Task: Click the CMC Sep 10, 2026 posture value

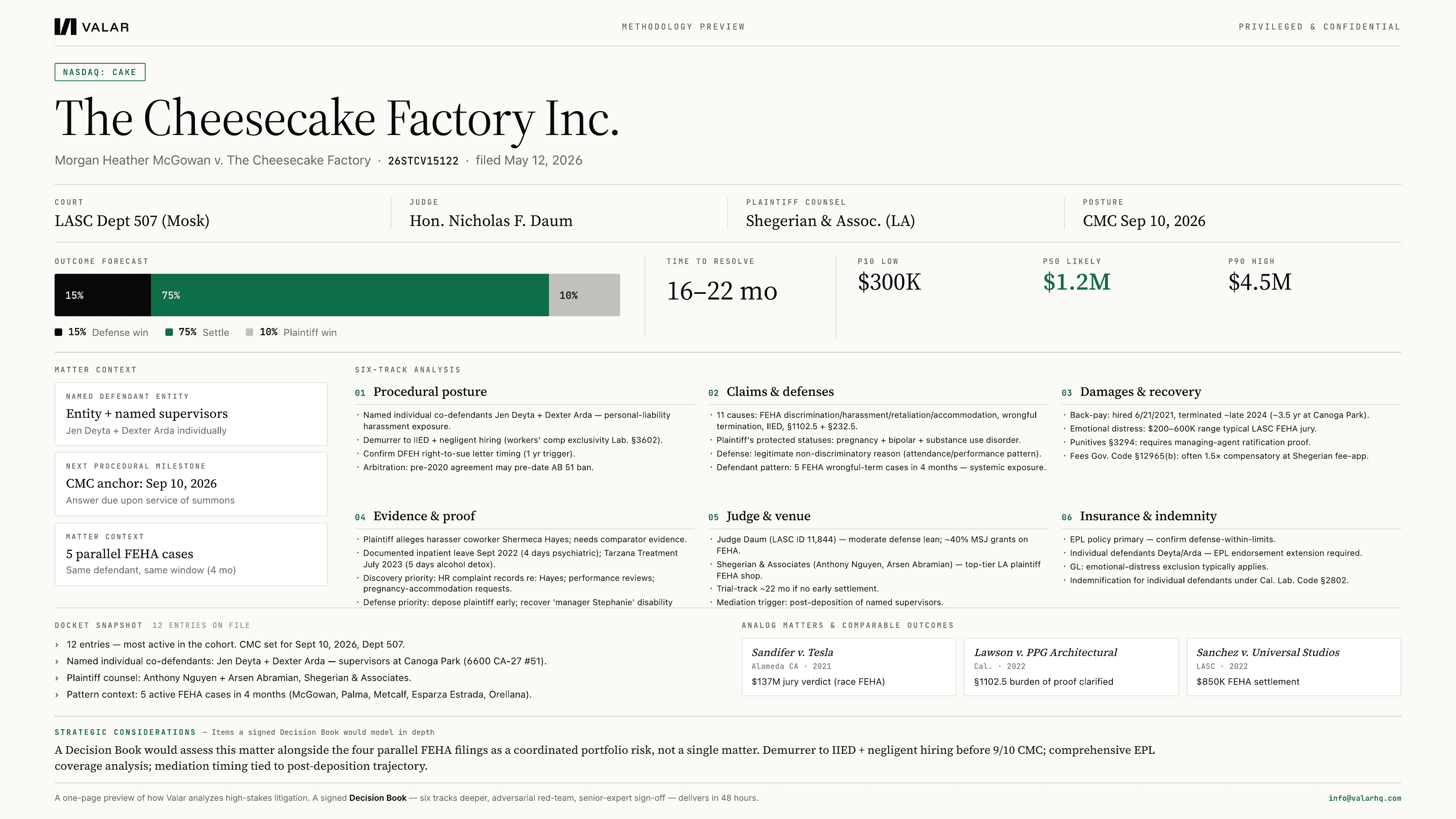Action: coord(1144,221)
